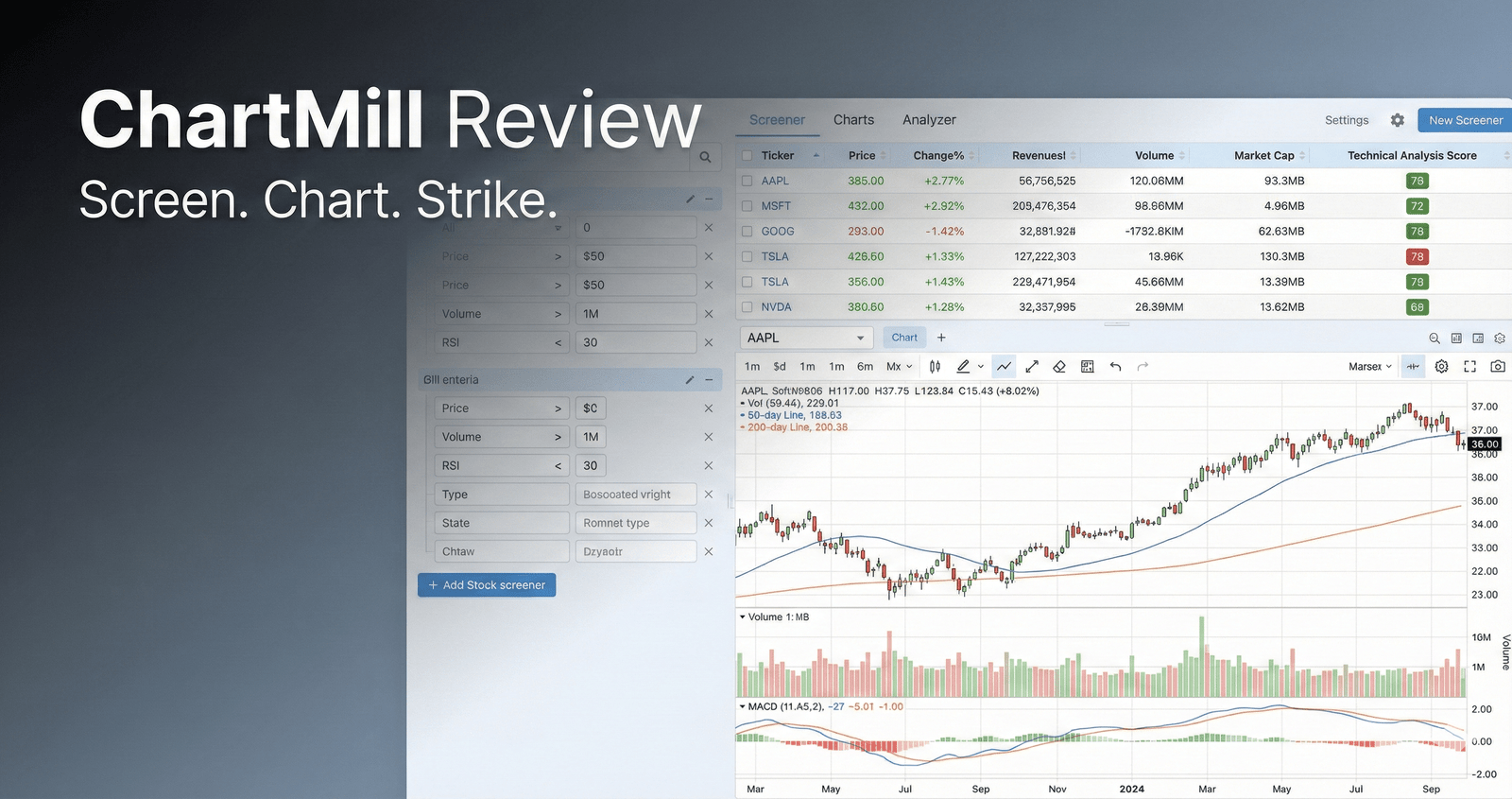Click the NVDA ticker link
This screenshot has height=799, width=1512.
776,307
